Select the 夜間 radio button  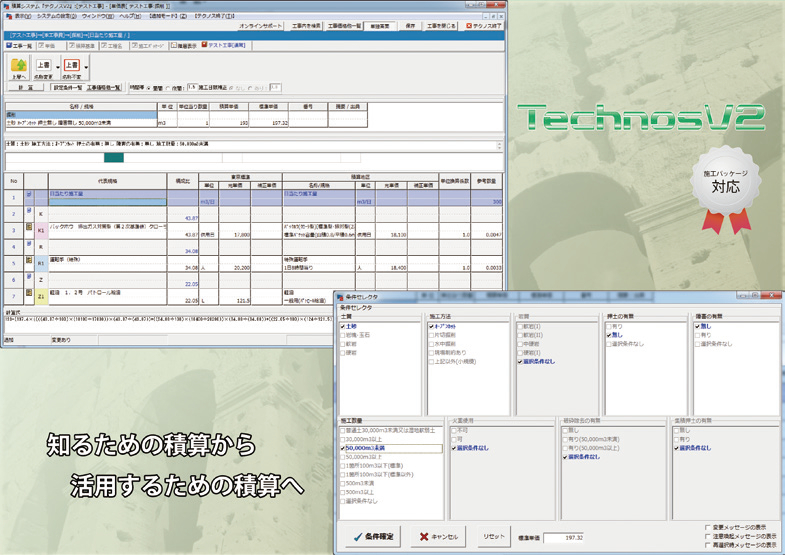(168, 88)
